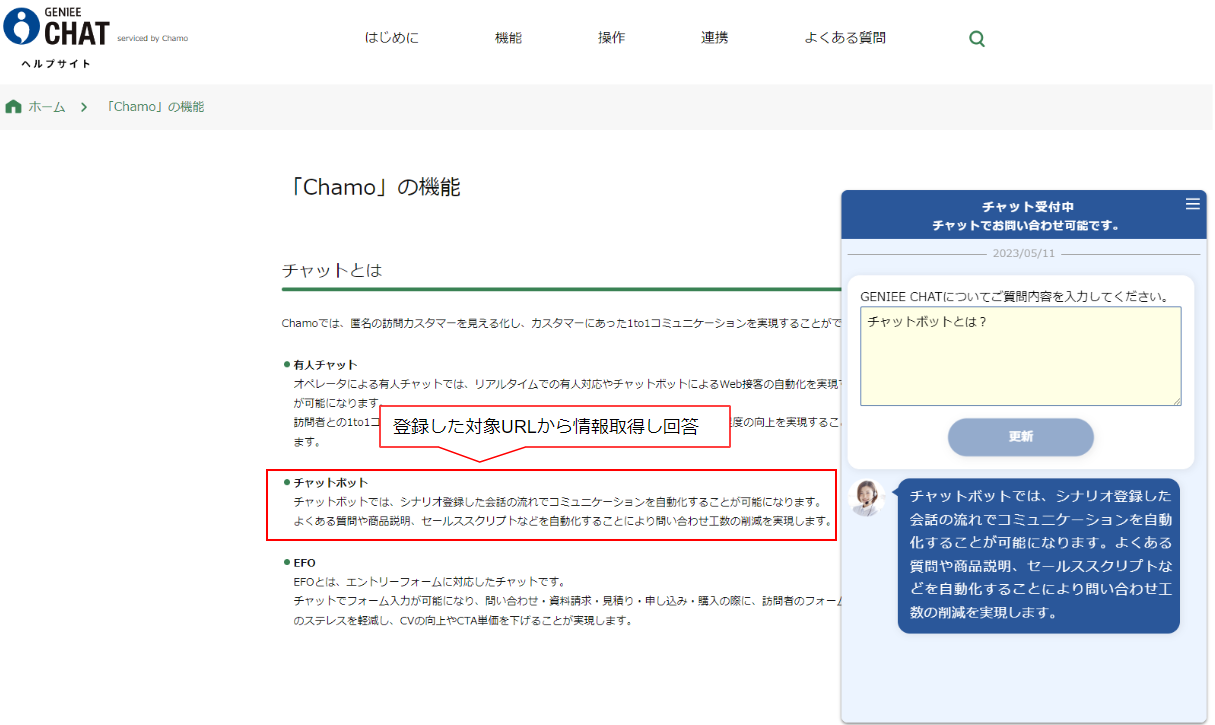Open the はじめに menu item
1215x725 pixels.
[x=391, y=38]
